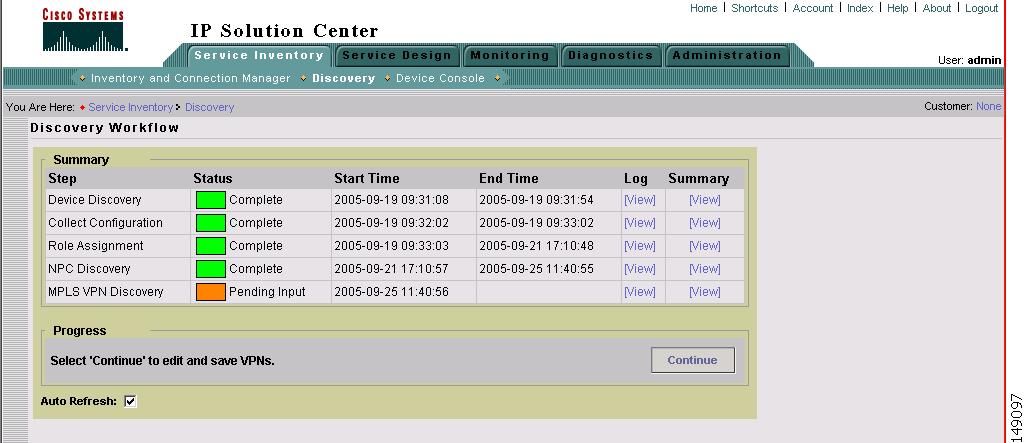Click the green status swatch for NPC Discovery
Image resolution: width=1024 pixels, height=443 pixels.
[210, 269]
